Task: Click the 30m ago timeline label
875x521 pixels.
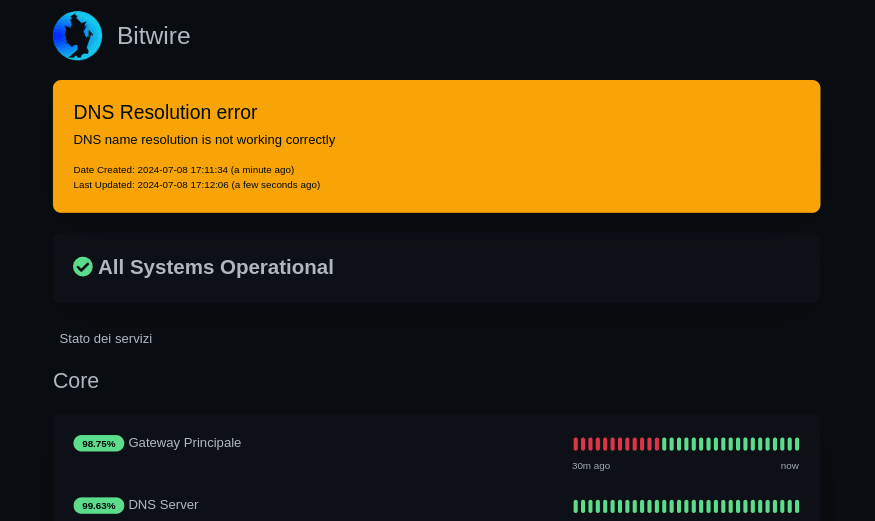Action: click(591, 465)
